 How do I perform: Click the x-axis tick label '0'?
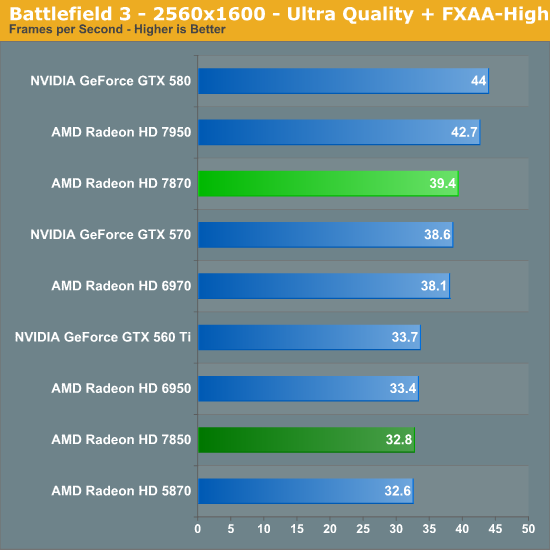tap(197, 529)
